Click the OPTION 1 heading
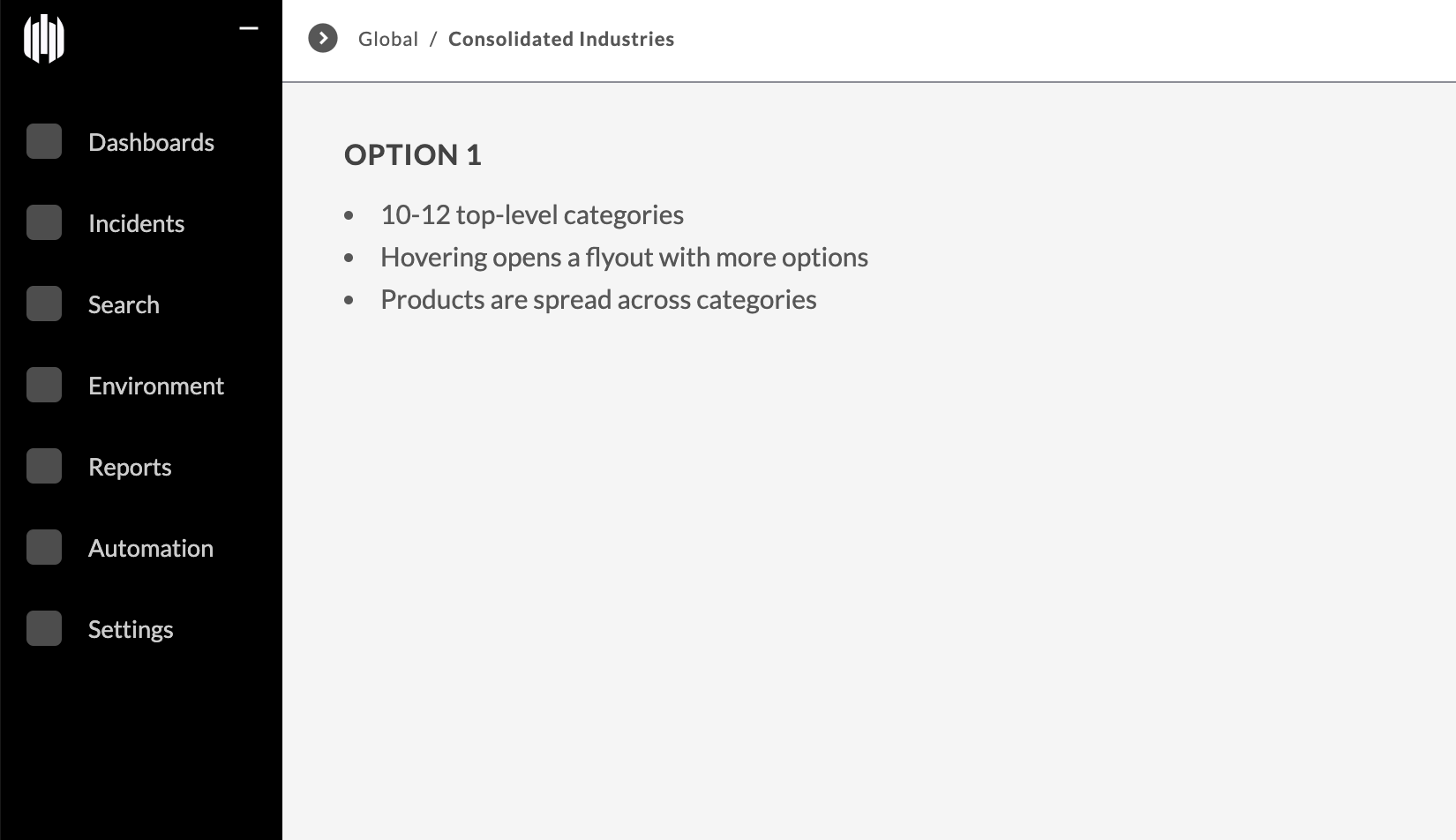Image resolution: width=1456 pixels, height=840 pixels. click(x=413, y=154)
